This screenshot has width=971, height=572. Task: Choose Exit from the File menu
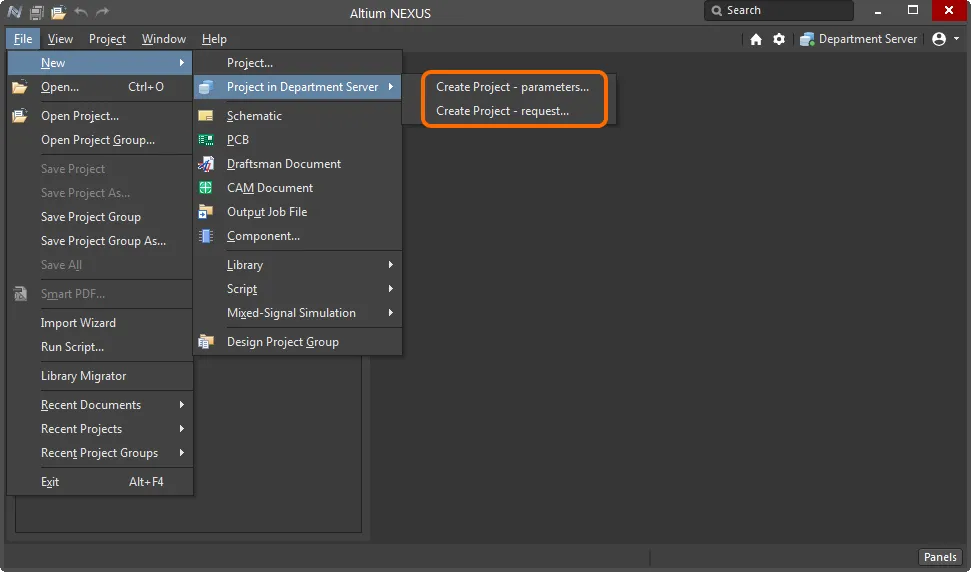pos(100,482)
